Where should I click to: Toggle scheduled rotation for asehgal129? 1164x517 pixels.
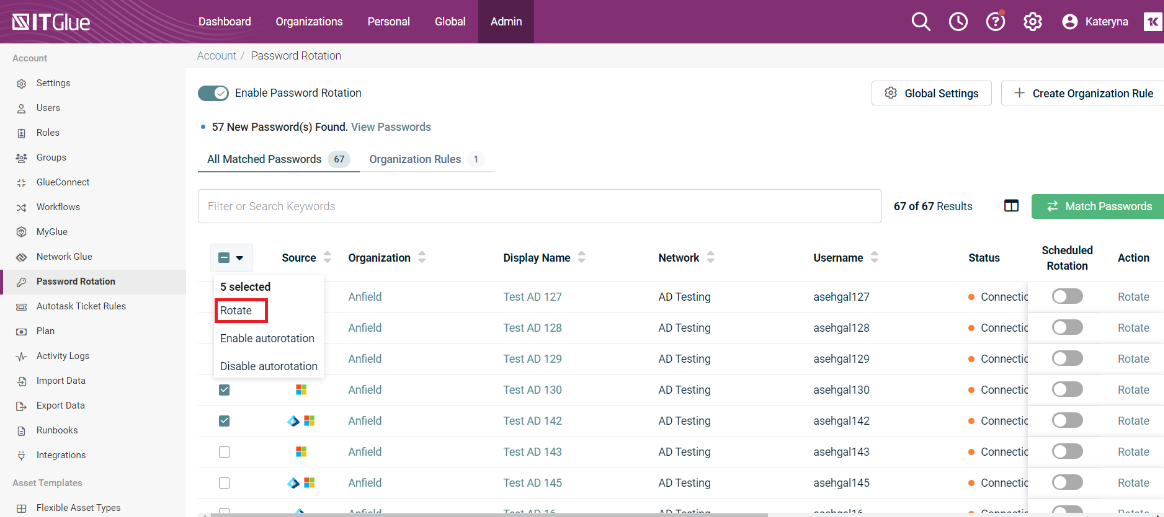1067,359
